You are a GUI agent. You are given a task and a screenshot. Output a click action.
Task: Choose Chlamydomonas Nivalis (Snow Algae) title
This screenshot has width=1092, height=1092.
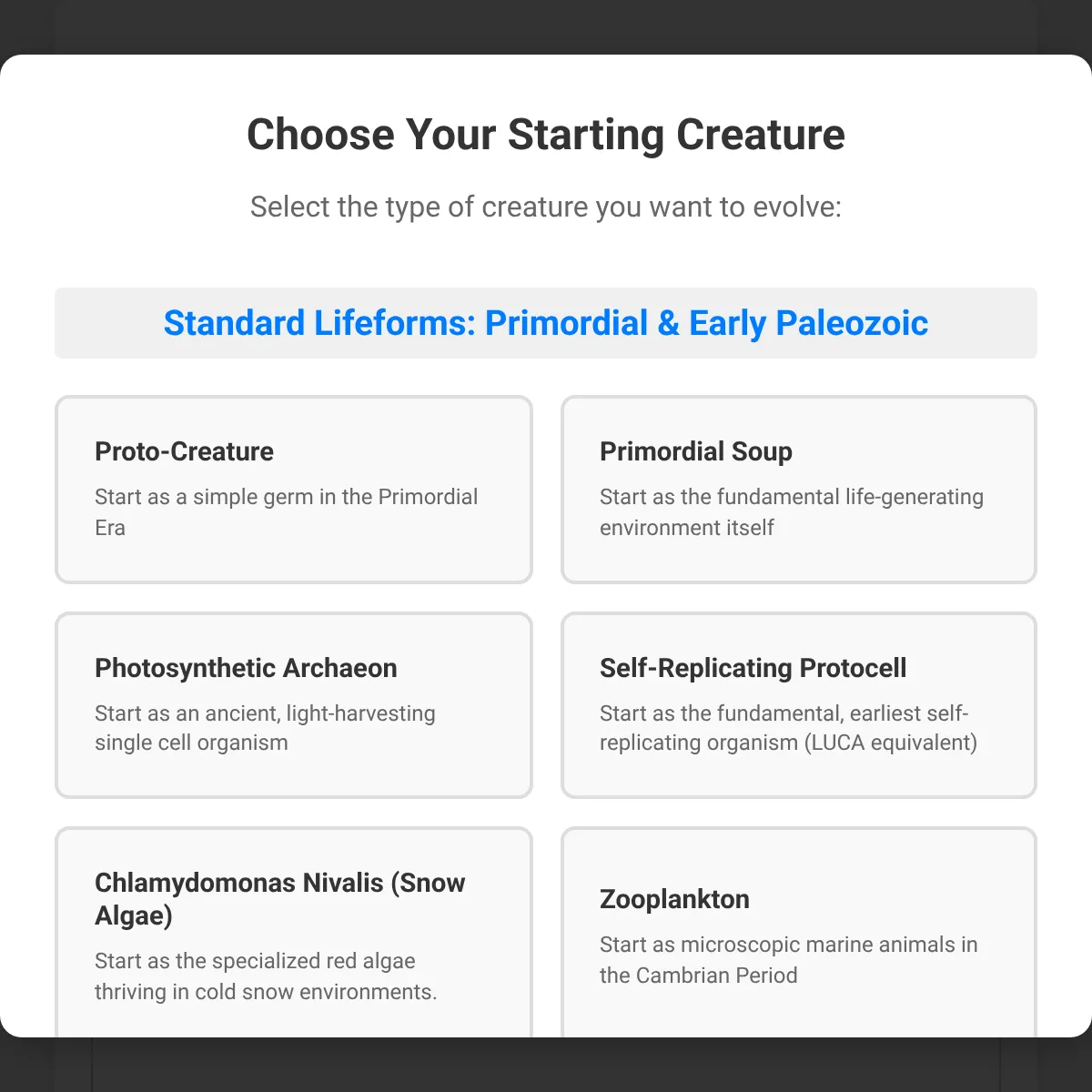(279, 898)
